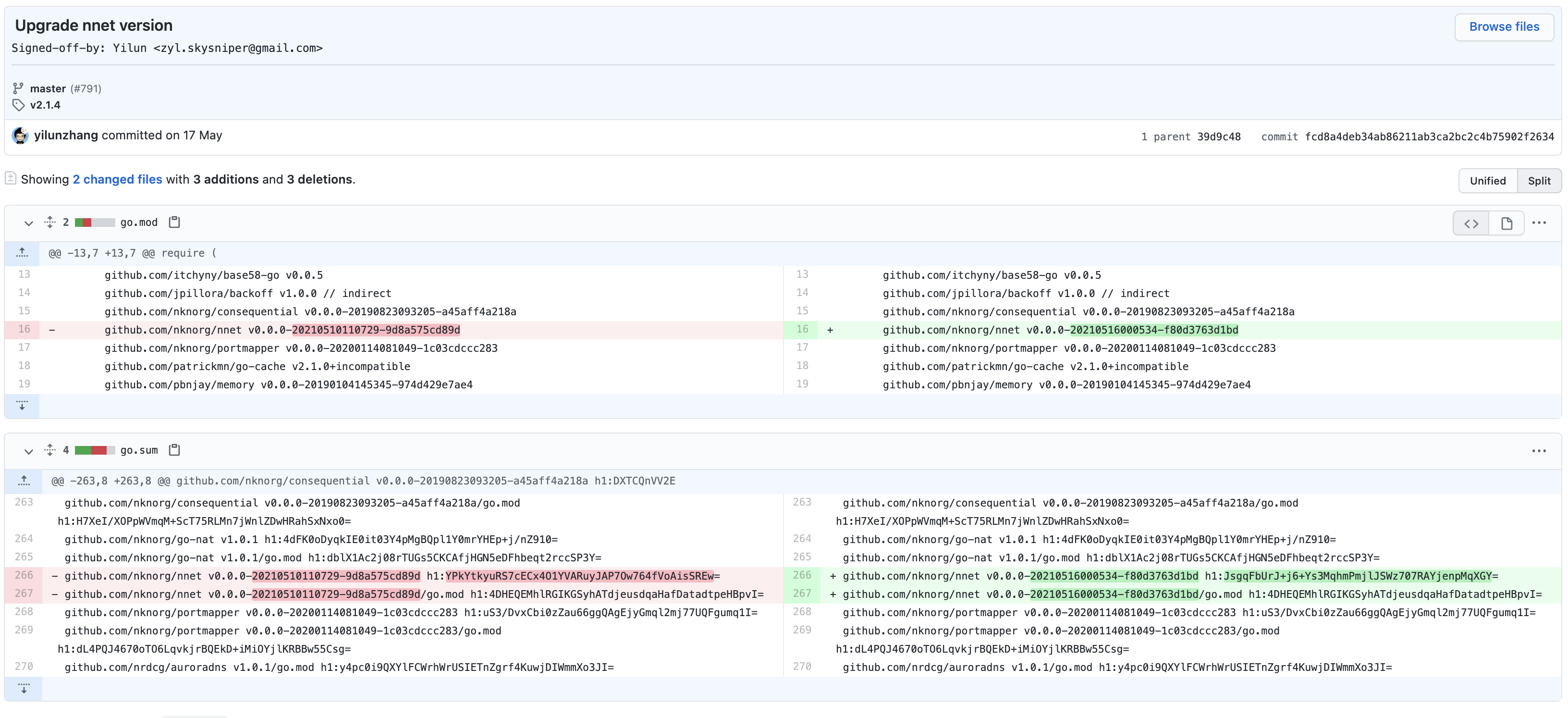
Task: Collapse the go.sum file diff
Action: coord(28,451)
